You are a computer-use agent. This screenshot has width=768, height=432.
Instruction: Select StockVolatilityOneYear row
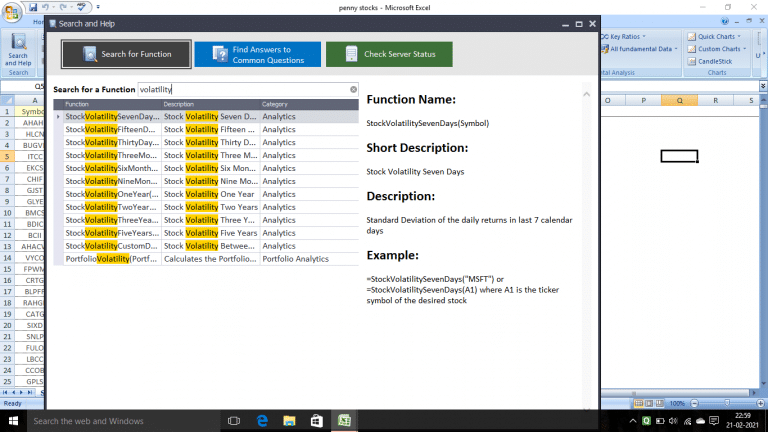[x=206, y=194]
